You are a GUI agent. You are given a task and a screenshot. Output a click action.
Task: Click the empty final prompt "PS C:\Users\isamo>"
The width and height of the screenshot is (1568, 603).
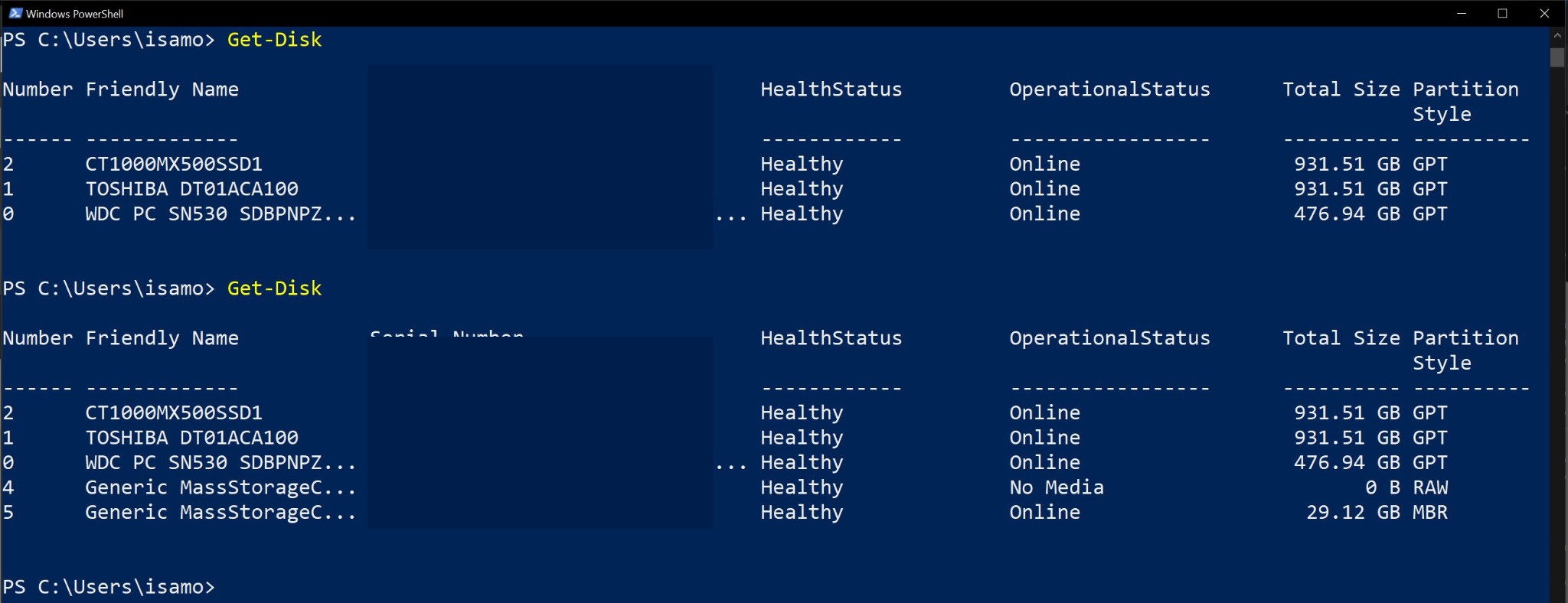109,587
